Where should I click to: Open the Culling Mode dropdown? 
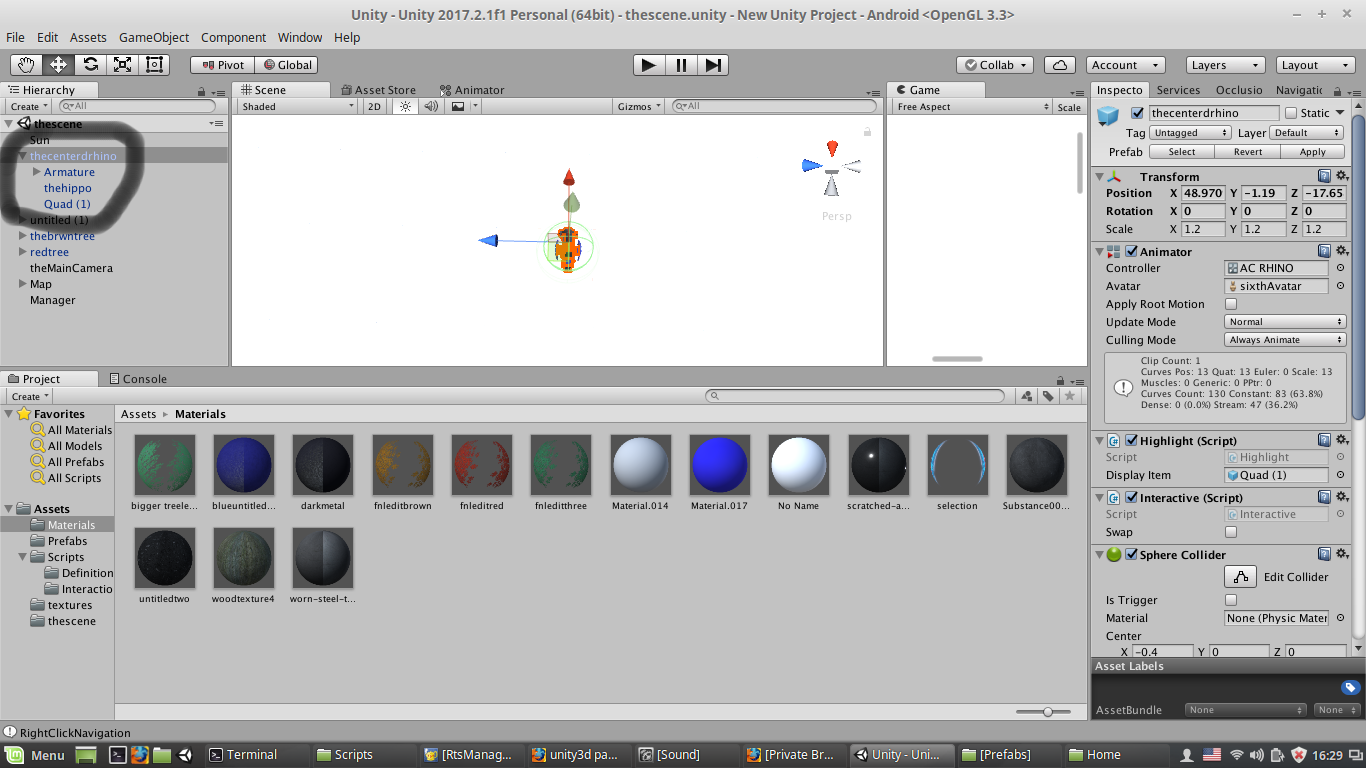(1286, 340)
